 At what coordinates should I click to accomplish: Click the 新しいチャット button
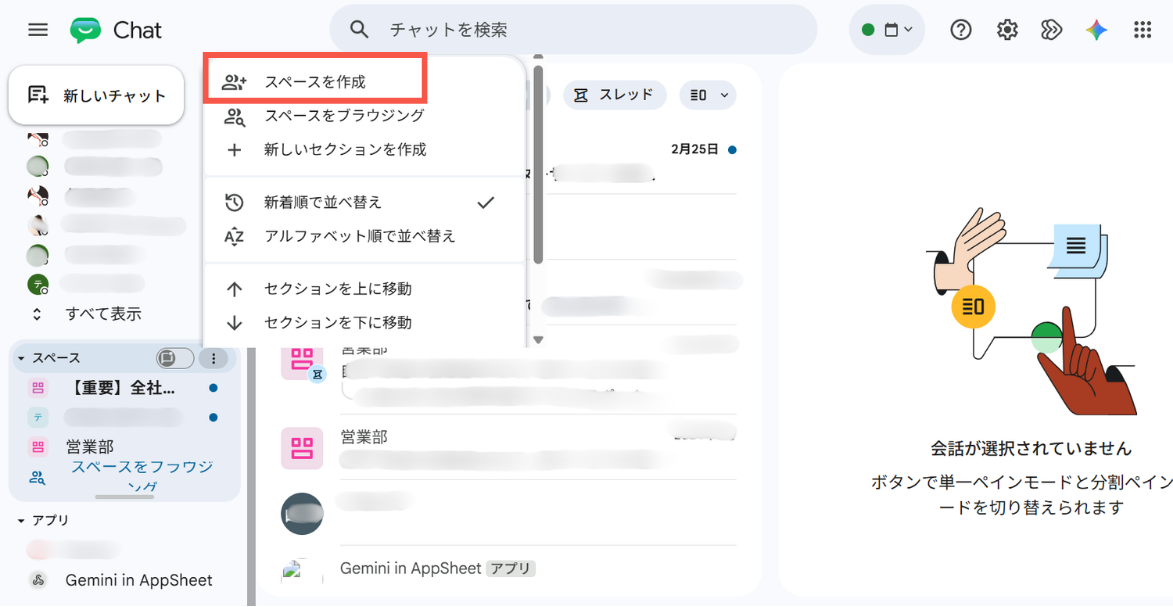[97, 95]
